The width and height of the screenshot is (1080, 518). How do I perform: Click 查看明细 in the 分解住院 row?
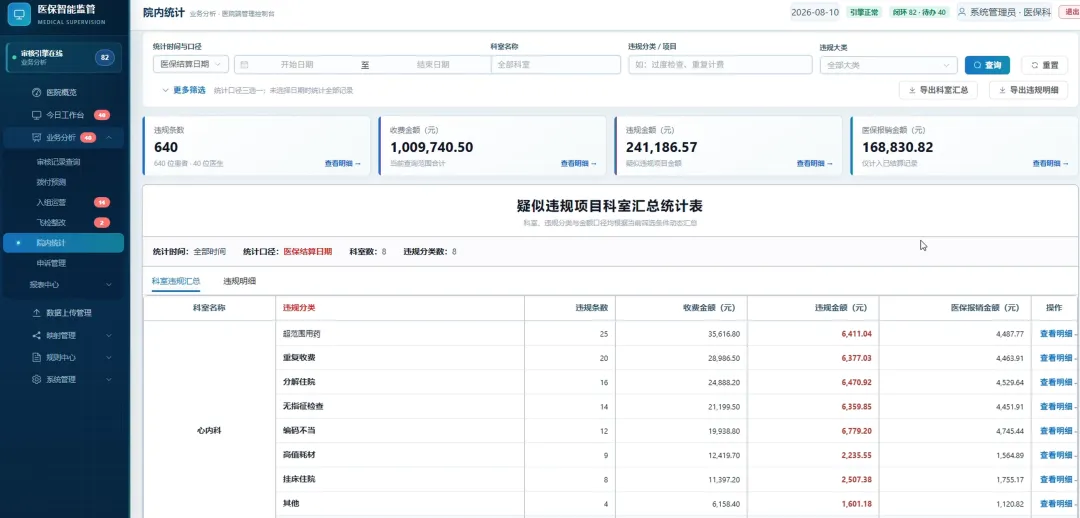(1056, 382)
